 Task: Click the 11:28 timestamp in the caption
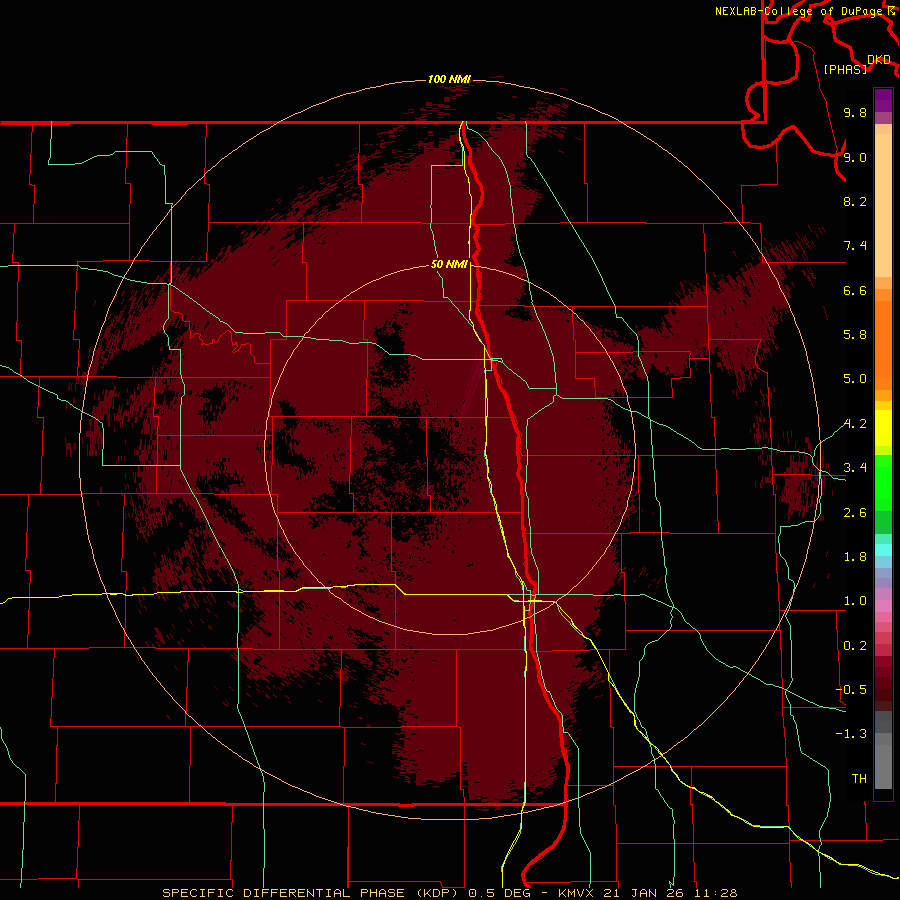coord(716,893)
